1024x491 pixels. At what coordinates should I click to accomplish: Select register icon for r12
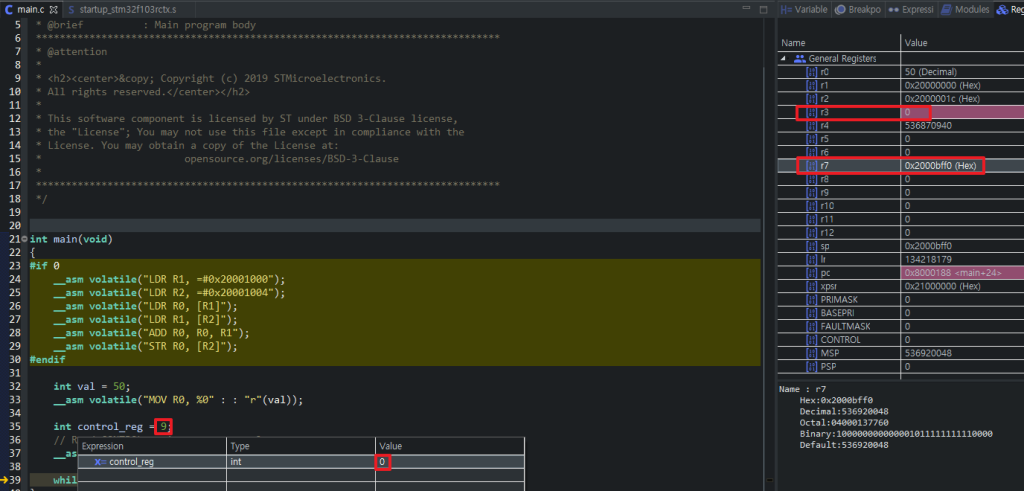coord(812,232)
